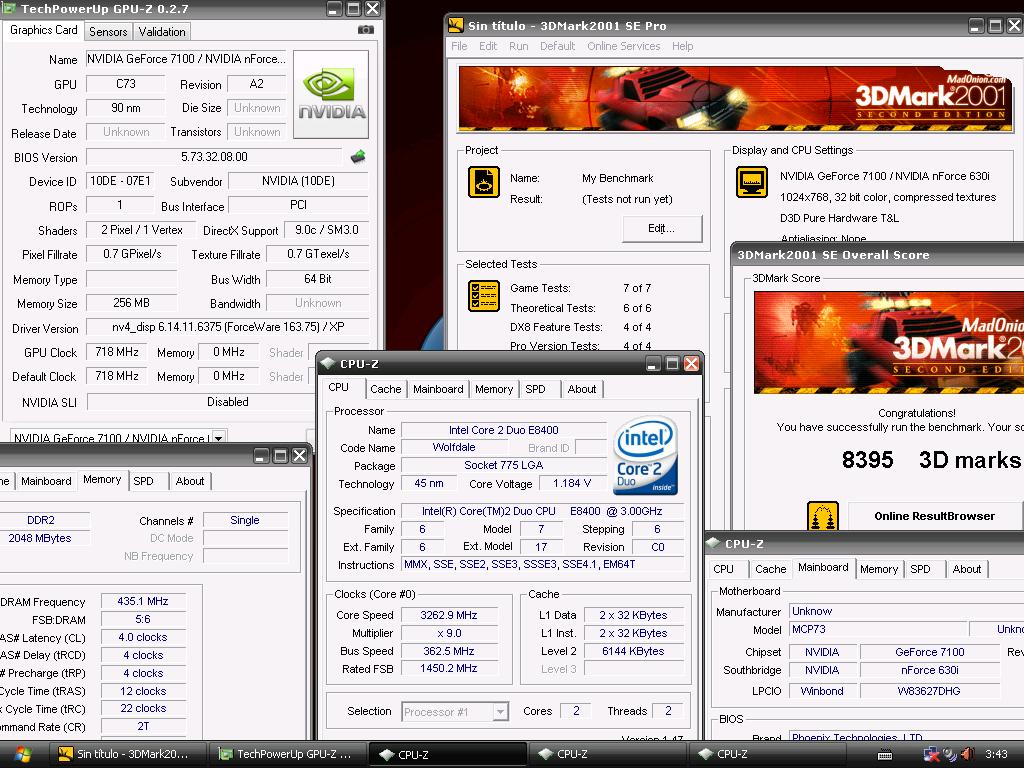
Task: Click the speaker volume tray icon
Action: click(x=968, y=754)
